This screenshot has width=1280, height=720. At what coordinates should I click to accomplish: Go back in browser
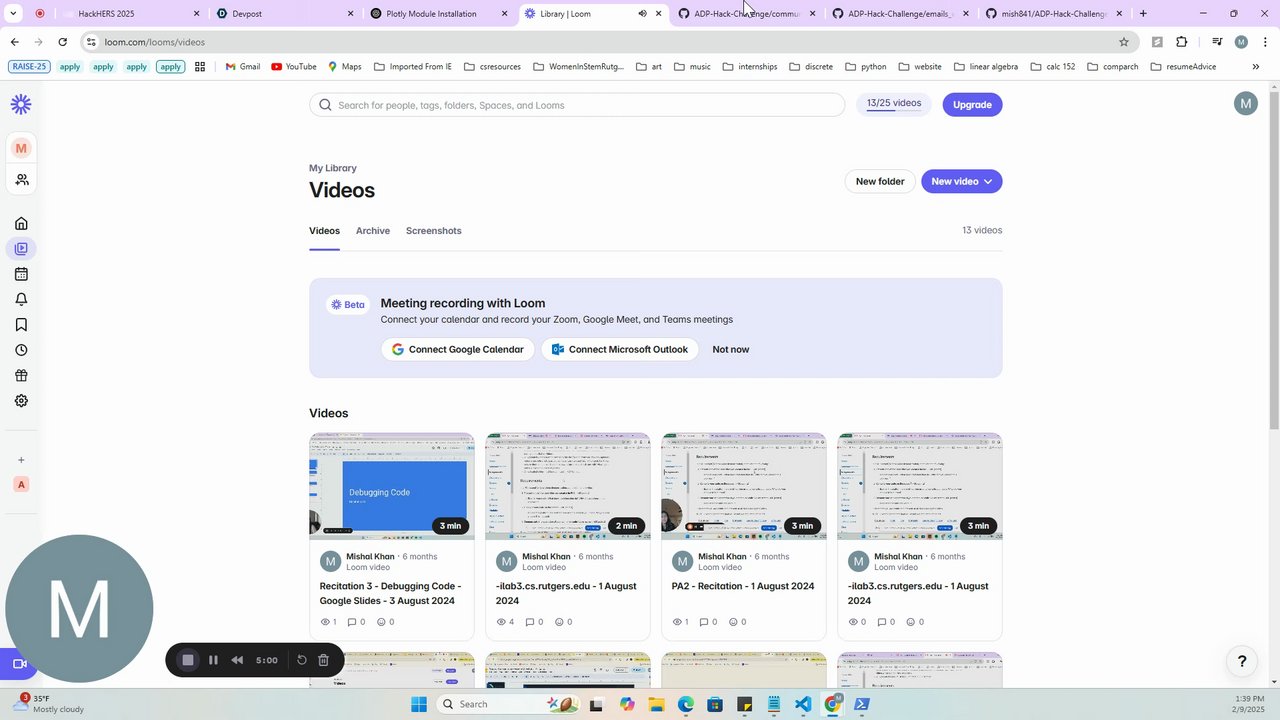pyautogui.click(x=14, y=42)
